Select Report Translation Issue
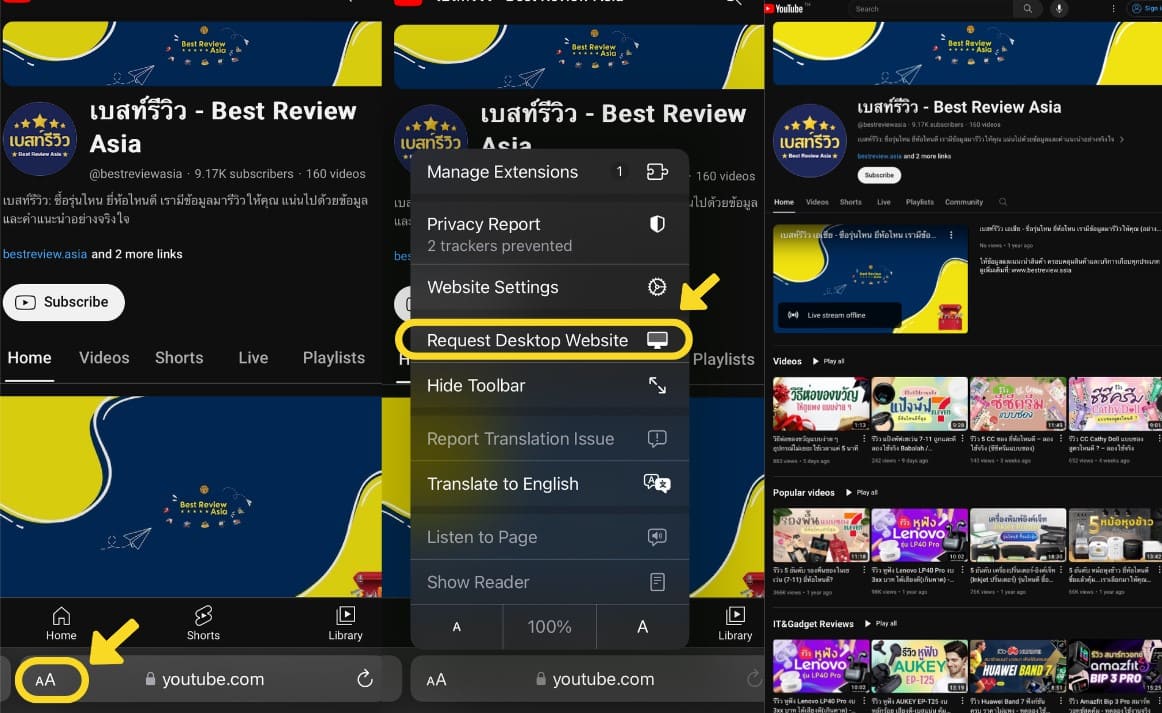This screenshot has width=1162, height=713. (550, 439)
